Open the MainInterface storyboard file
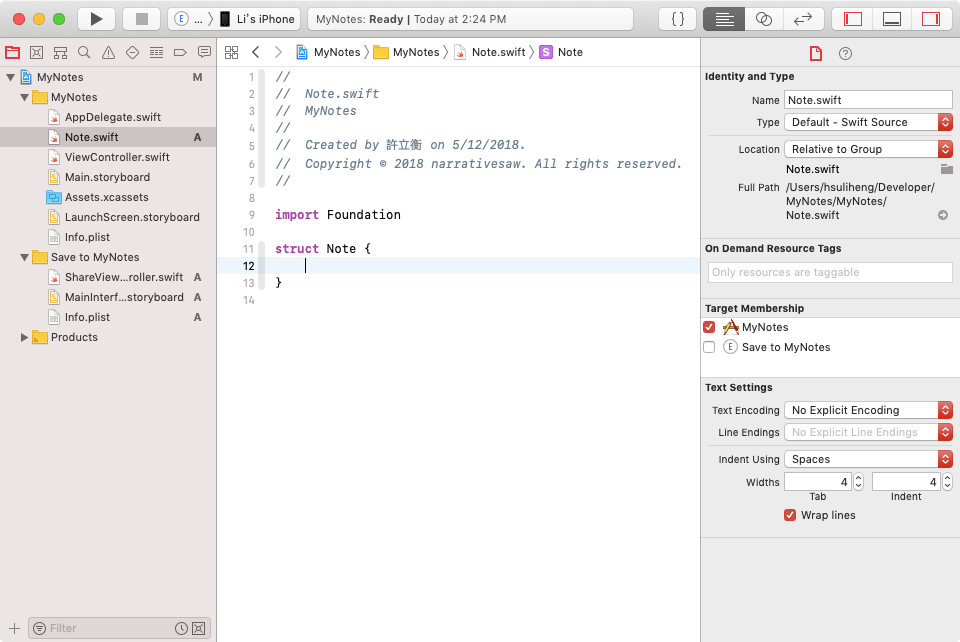 [124, 297]
